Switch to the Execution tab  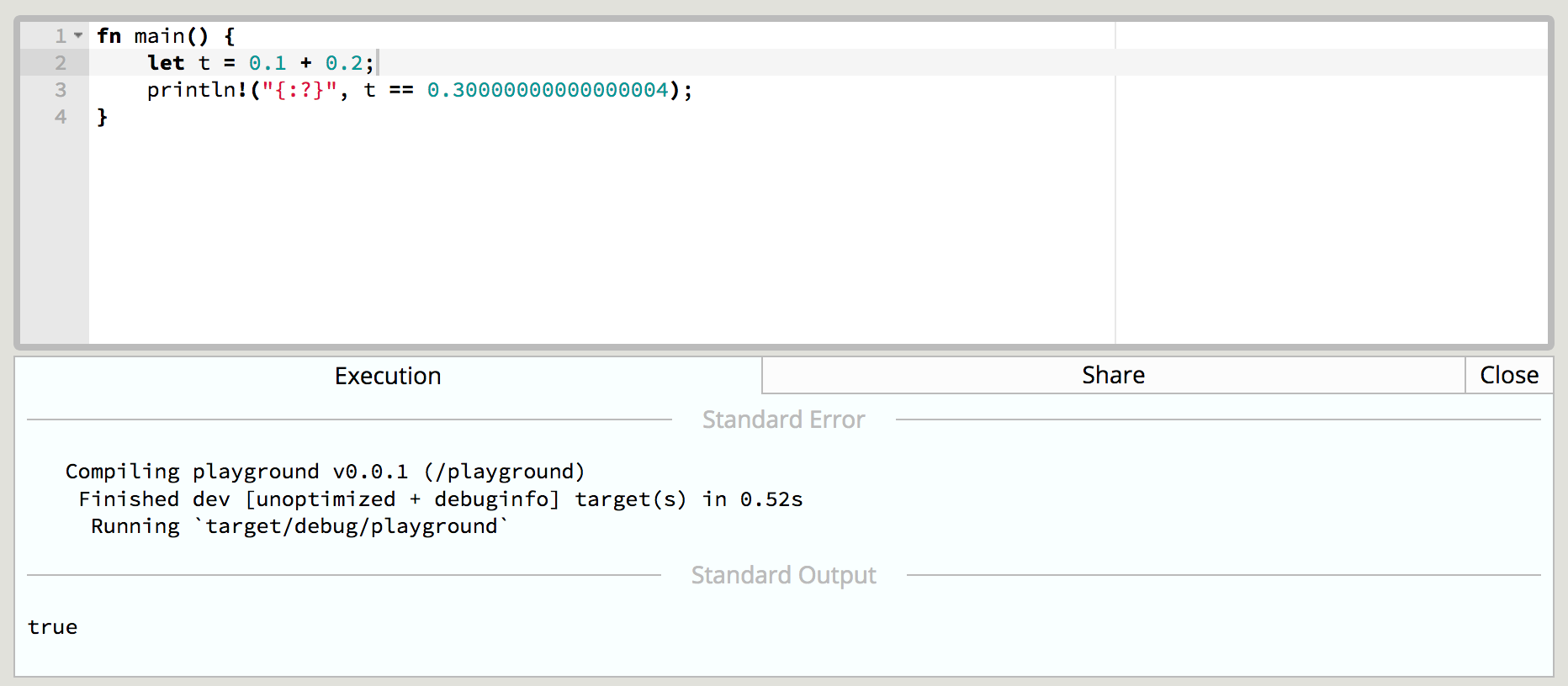point(388,376)
